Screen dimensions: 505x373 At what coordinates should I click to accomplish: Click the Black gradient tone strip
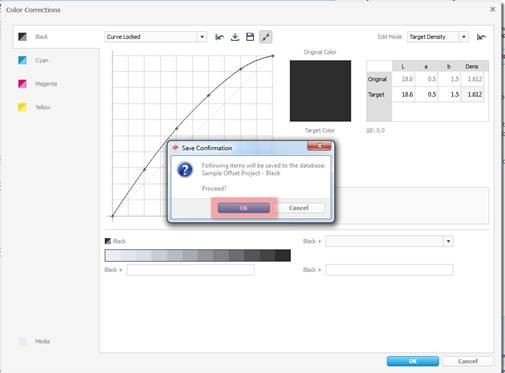pos(198,255)
